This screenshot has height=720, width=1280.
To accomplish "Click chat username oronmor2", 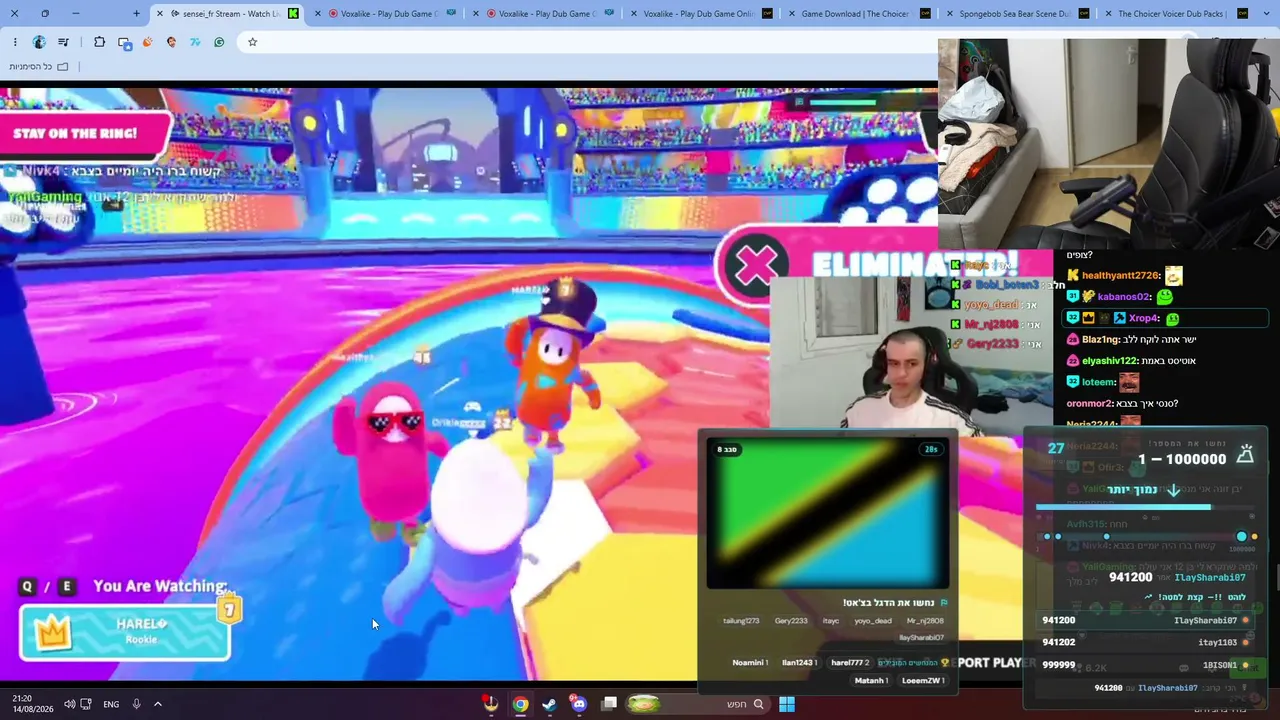I will click(x=1089, y=403).
